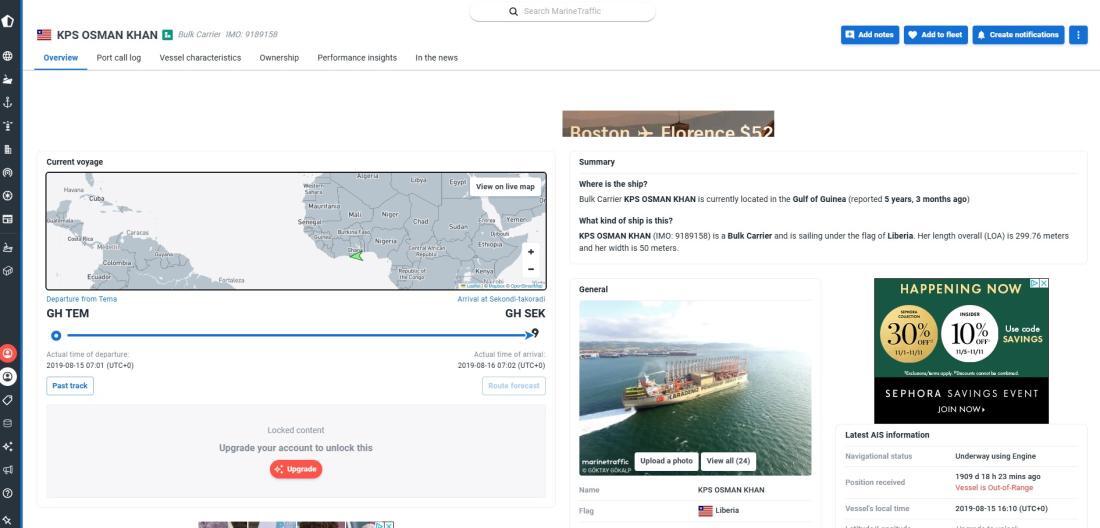Click the price tag icon in sidebar
The image size is (1100, 528).
coord(9,400)
